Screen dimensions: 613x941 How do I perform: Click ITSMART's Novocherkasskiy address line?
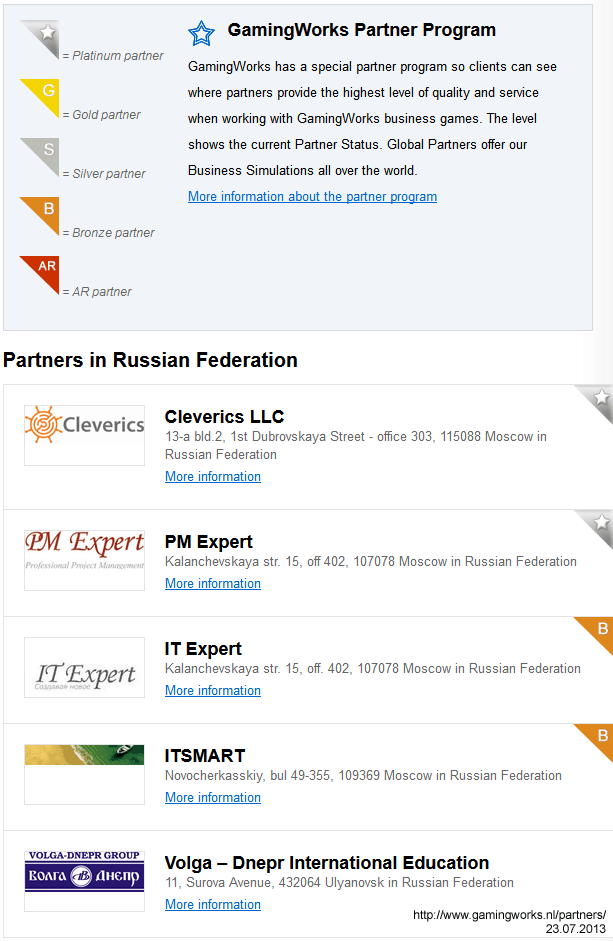coord(363,775)
